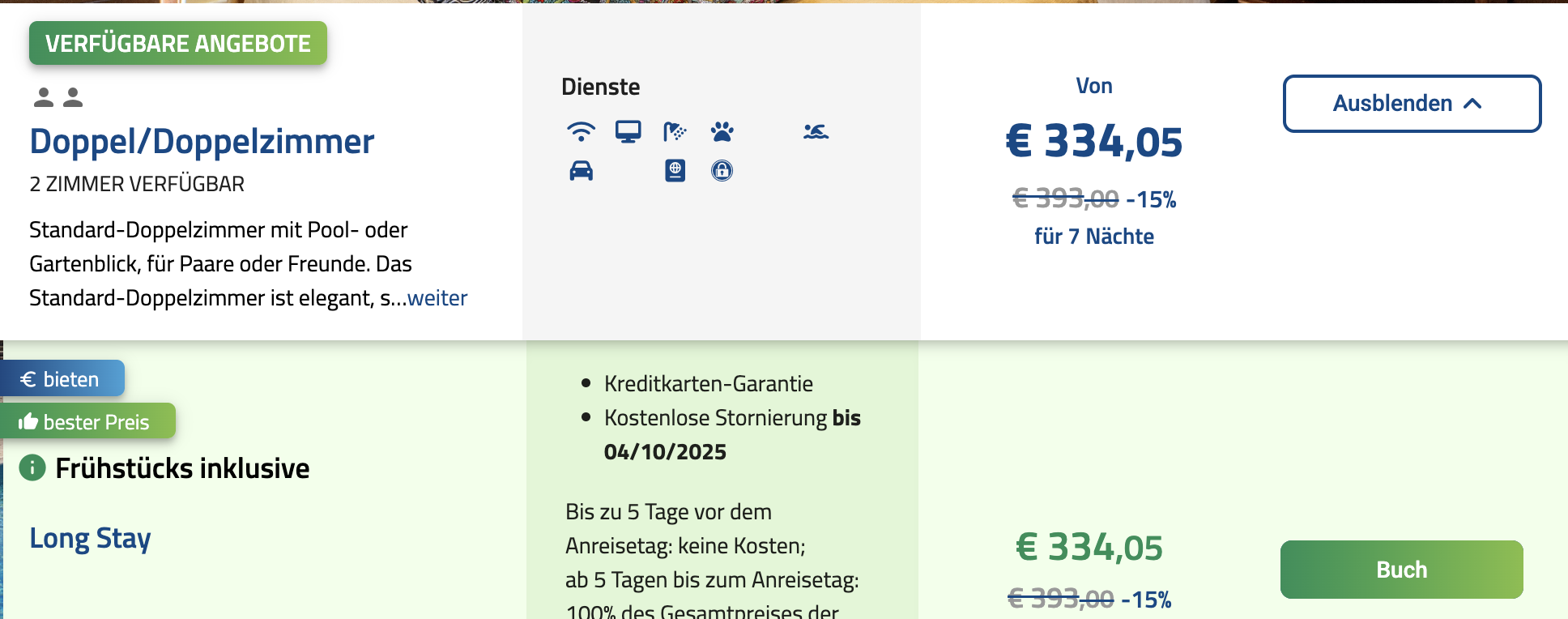1568x619 pixels.
Task: Click the car parking service icon
Action: 581,171
